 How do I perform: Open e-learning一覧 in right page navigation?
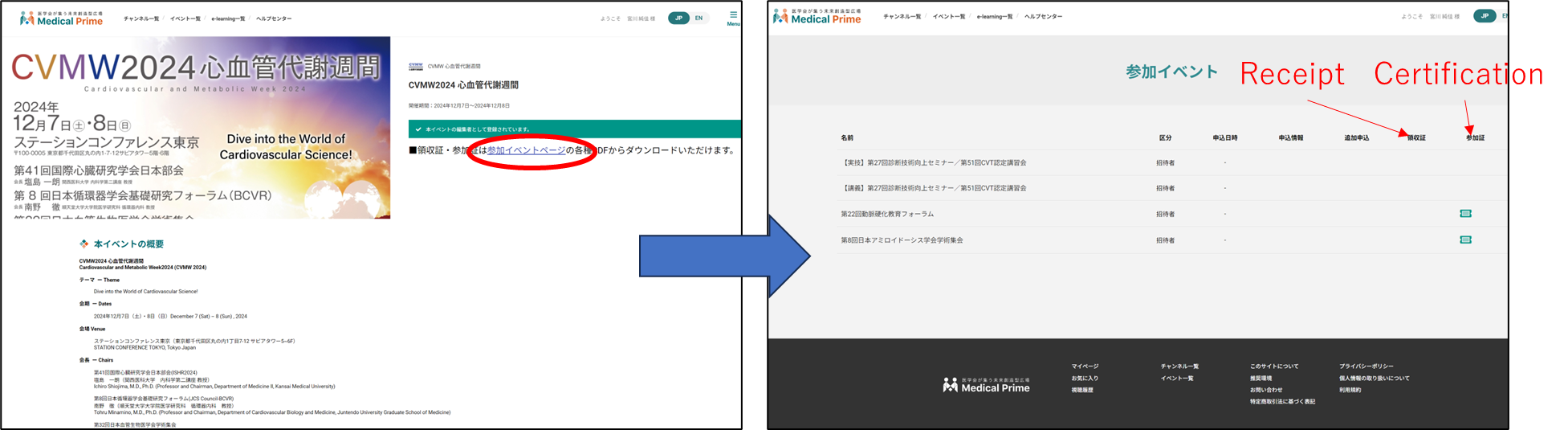pos(994,17)
